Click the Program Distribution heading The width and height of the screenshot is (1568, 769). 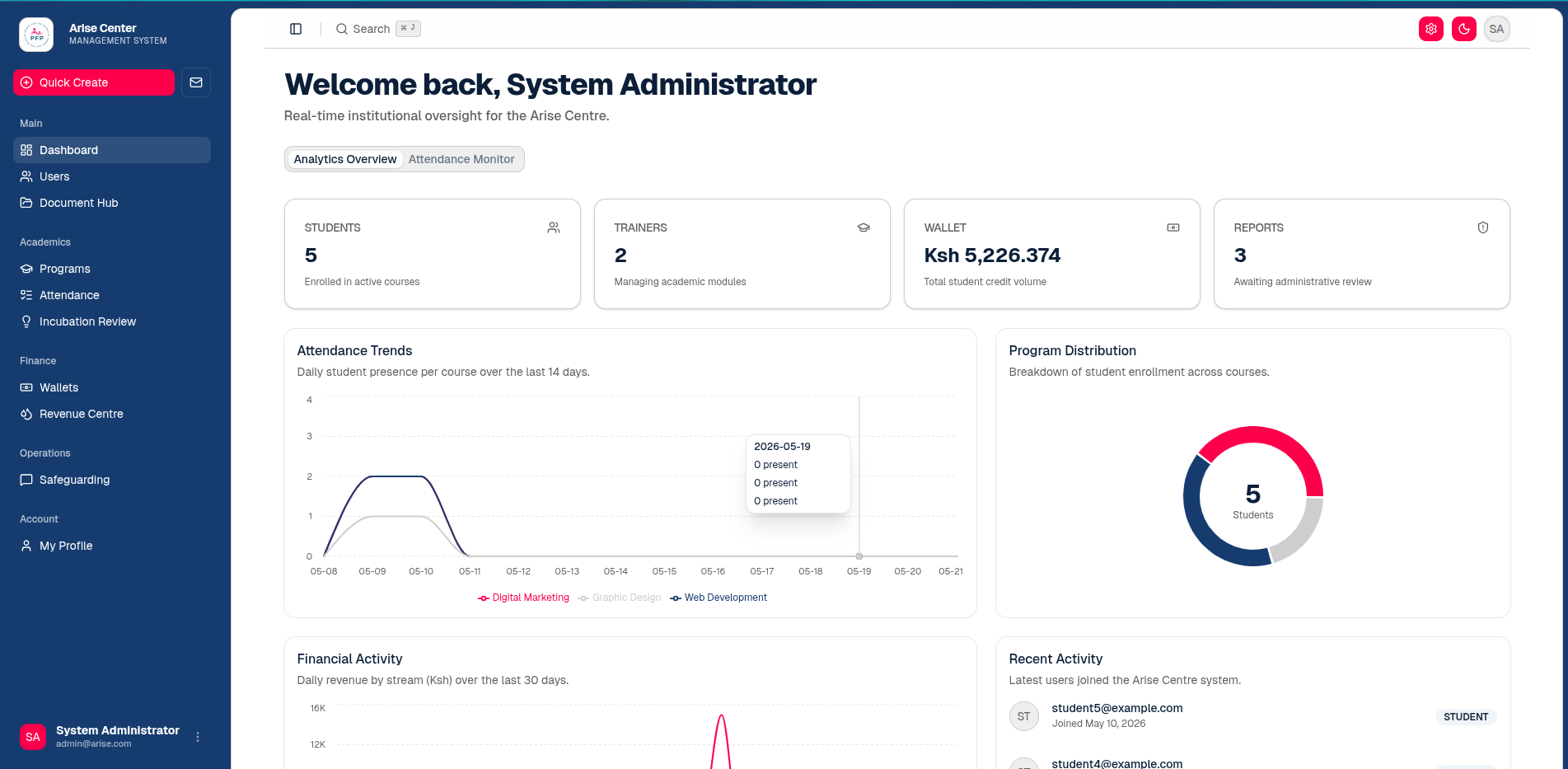click(x=1072, y=350)
